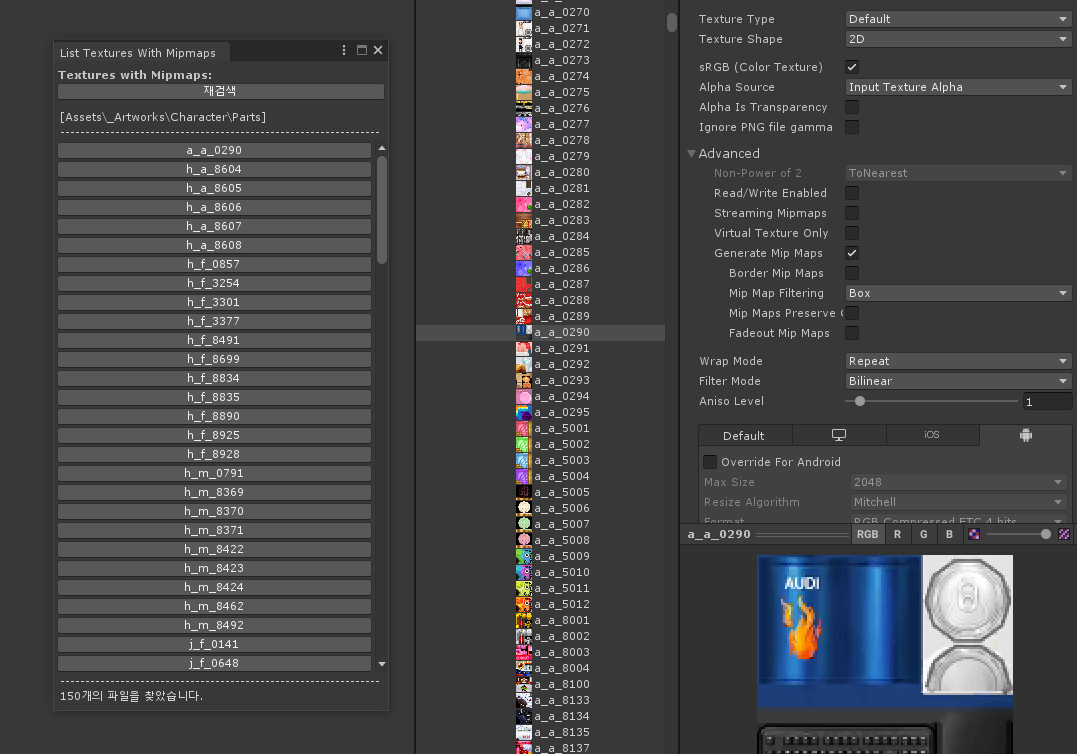This screenshot has height=754, width=1077.
Task: Select h_f_0857 in the mipmap results list
Action: pos(213,264)
